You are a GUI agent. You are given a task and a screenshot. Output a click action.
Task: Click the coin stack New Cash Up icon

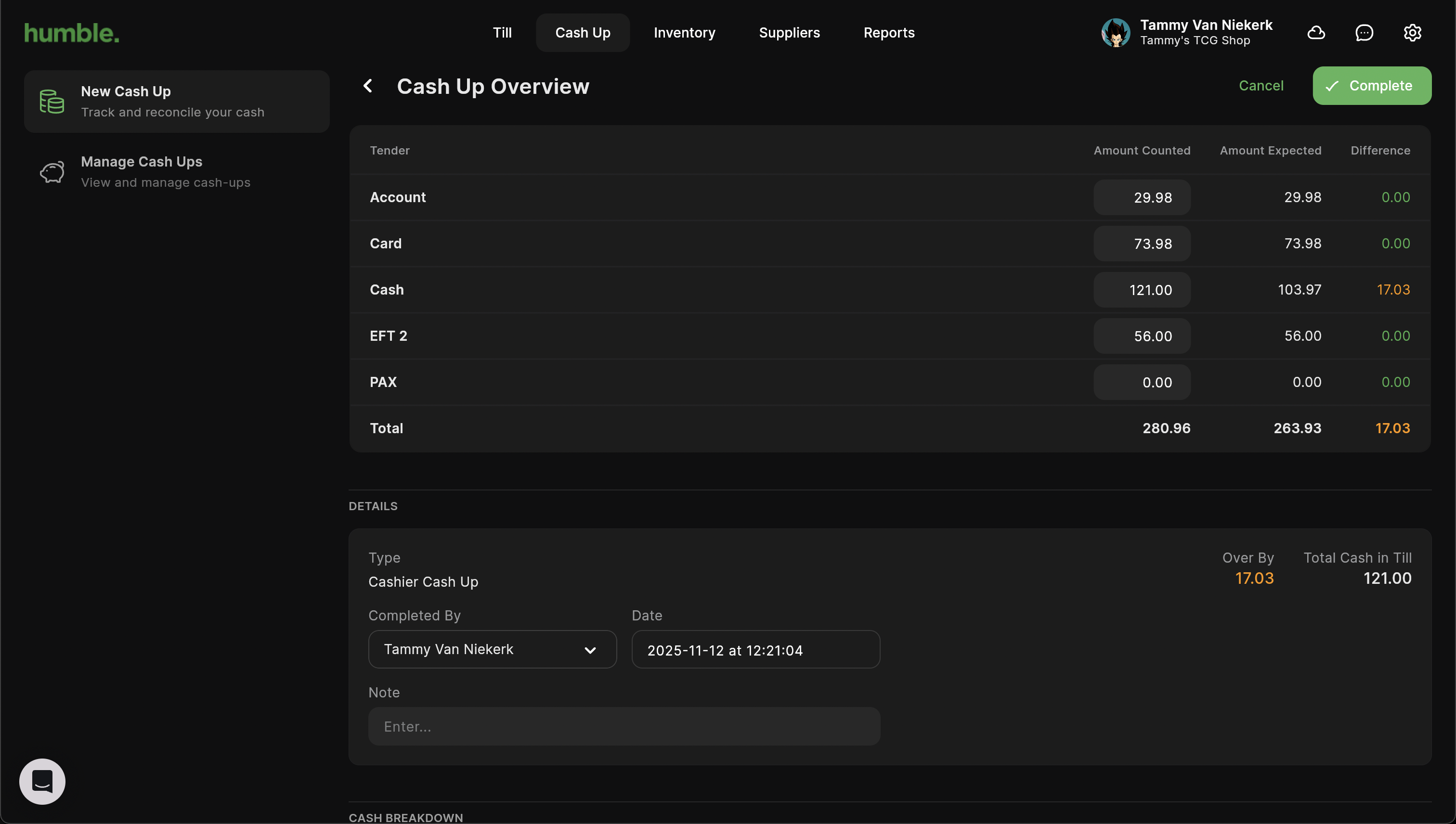(52, 102)
